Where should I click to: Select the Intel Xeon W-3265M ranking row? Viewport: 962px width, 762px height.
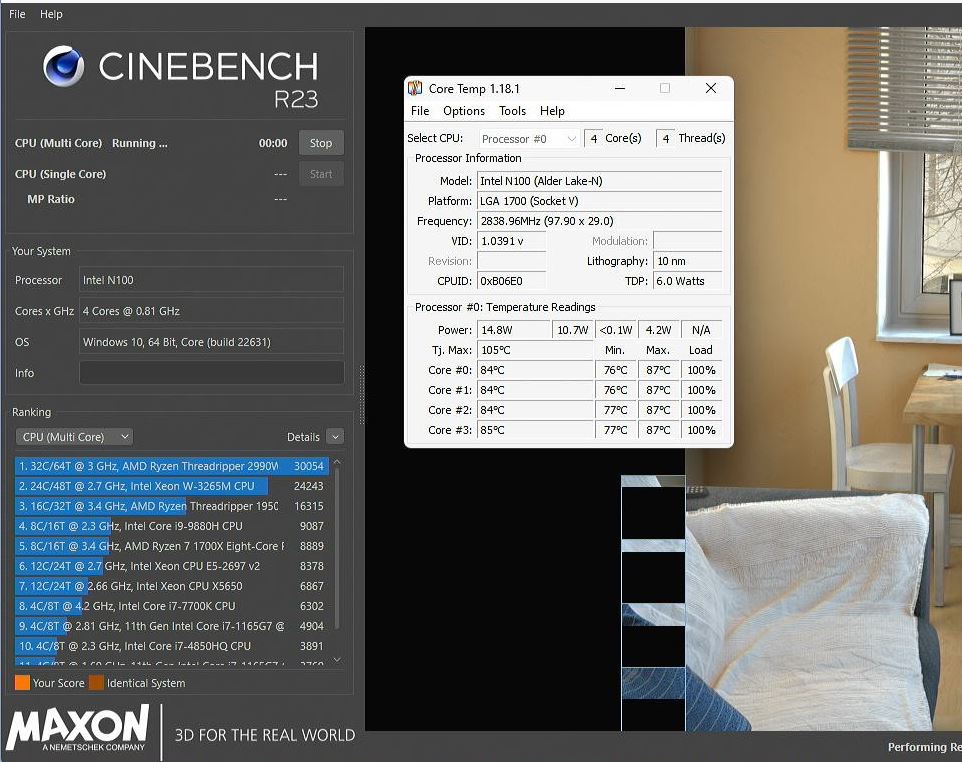pyautogui.click(x=172, y=486)
